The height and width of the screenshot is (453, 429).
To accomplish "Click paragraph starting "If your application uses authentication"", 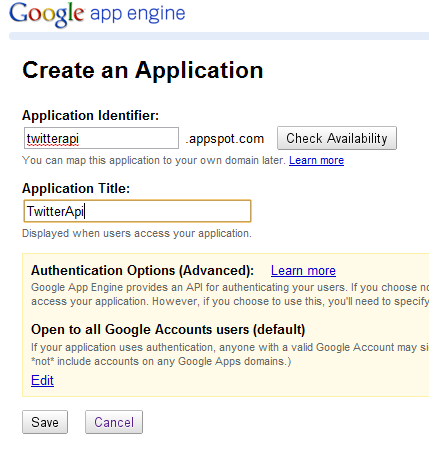I will (x=230, y=354).
